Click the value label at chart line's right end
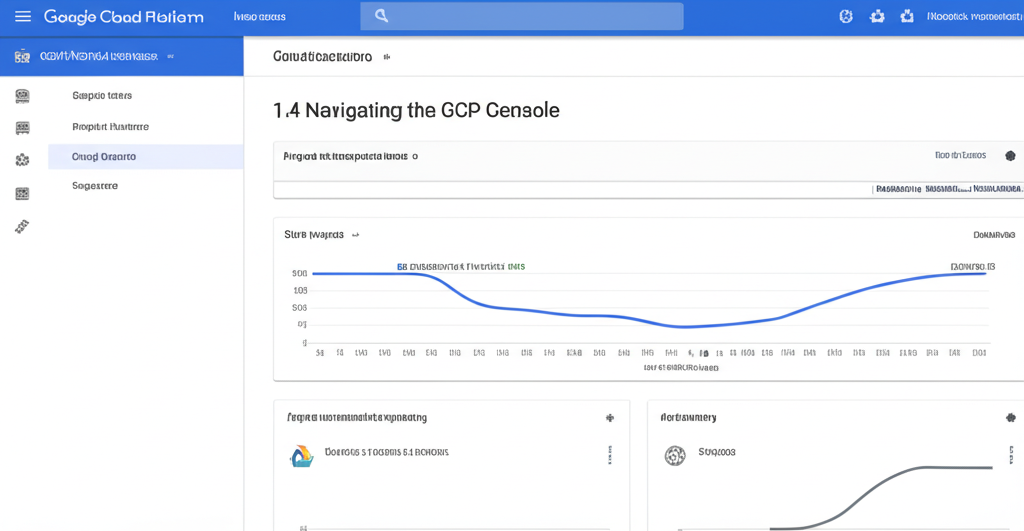 coord(972,266)
